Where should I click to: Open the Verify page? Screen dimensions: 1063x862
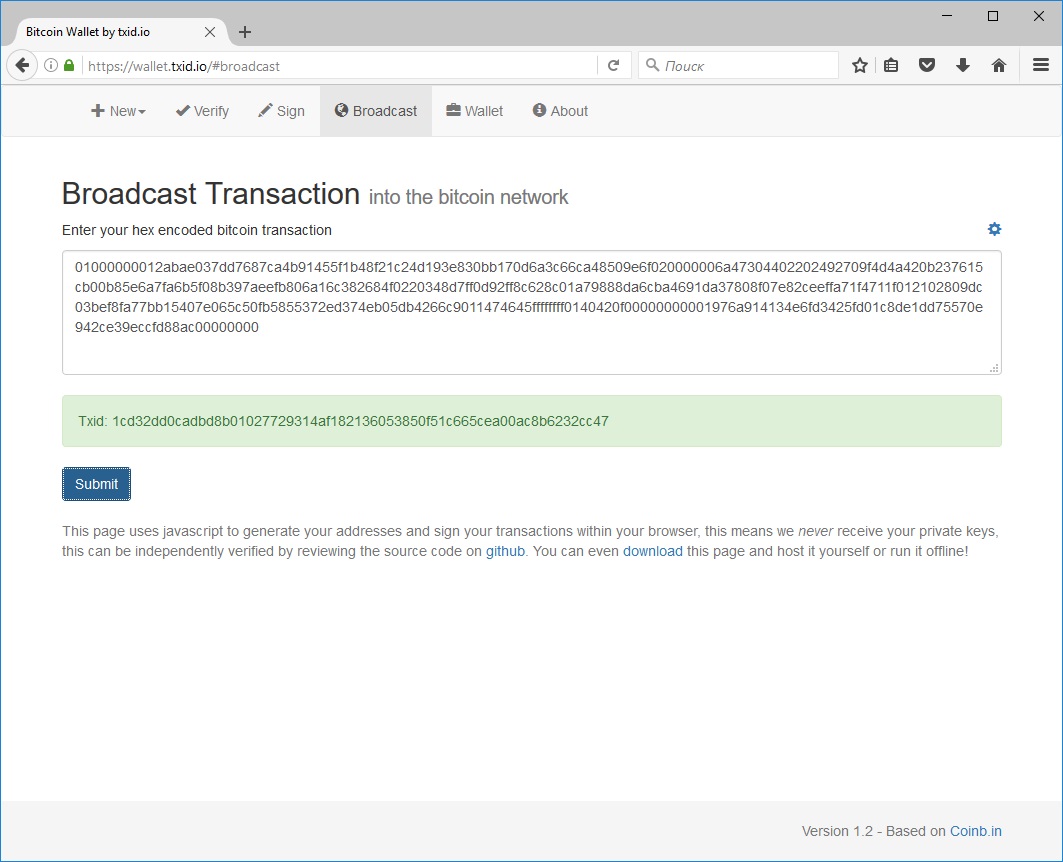tap(202, 111)
